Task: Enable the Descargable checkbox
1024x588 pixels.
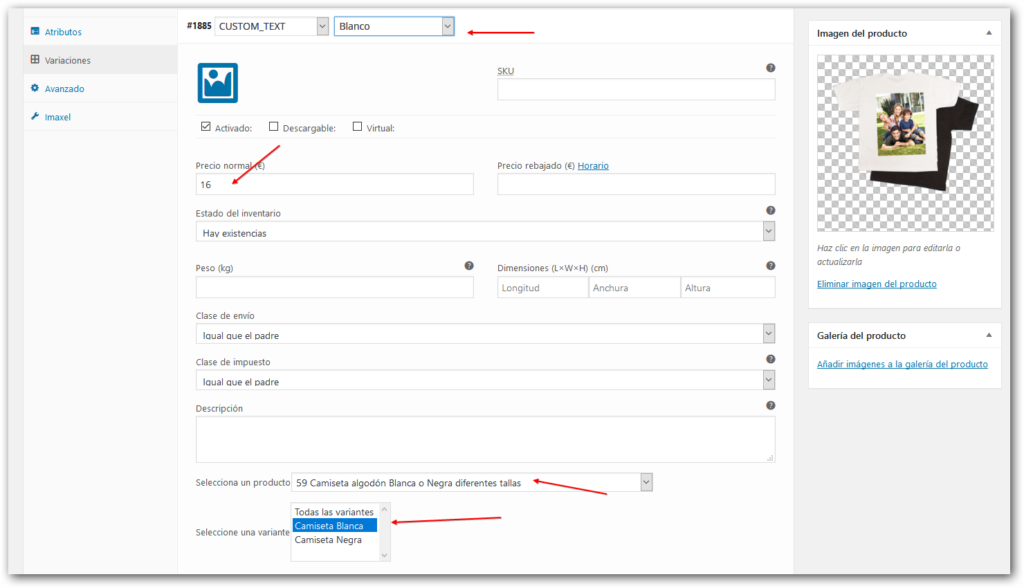Action: (x=274, y=127)
